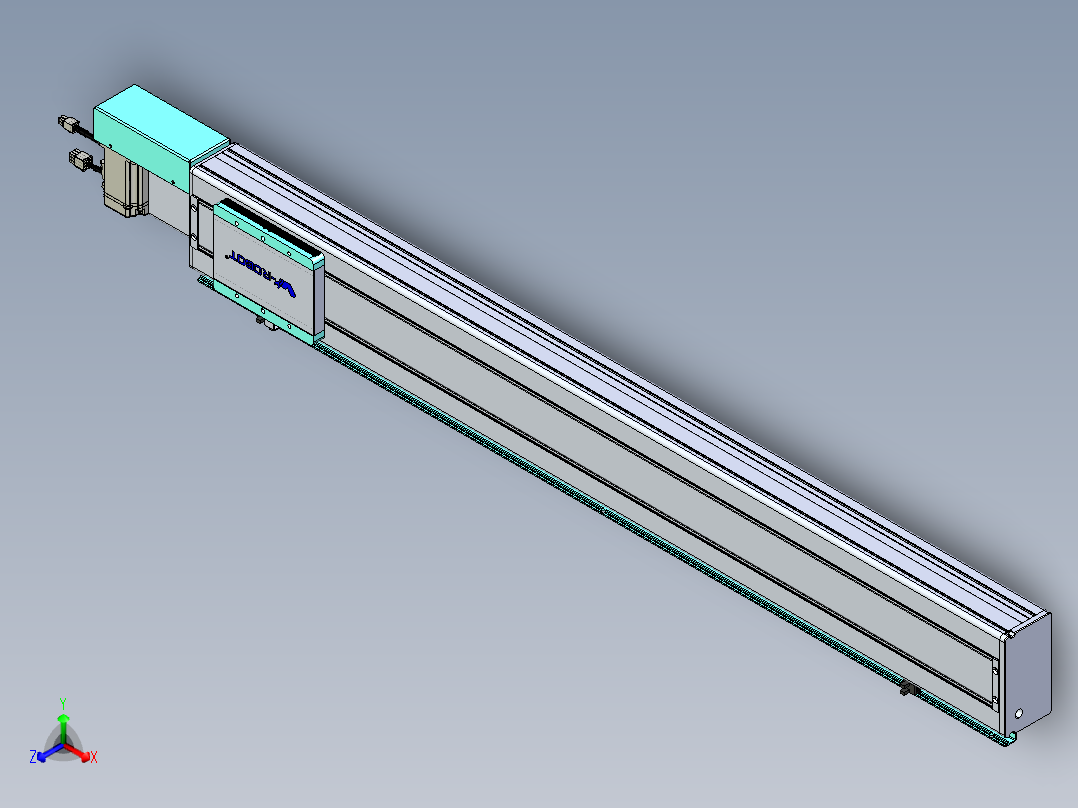Screen dimensions: 1078x808
Task: Click the green Y axis arrow of triad
Action: 63,727
